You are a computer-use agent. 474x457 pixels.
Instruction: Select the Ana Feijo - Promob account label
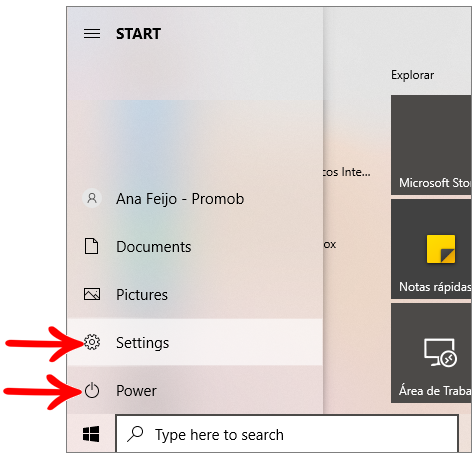pos(180,199)
